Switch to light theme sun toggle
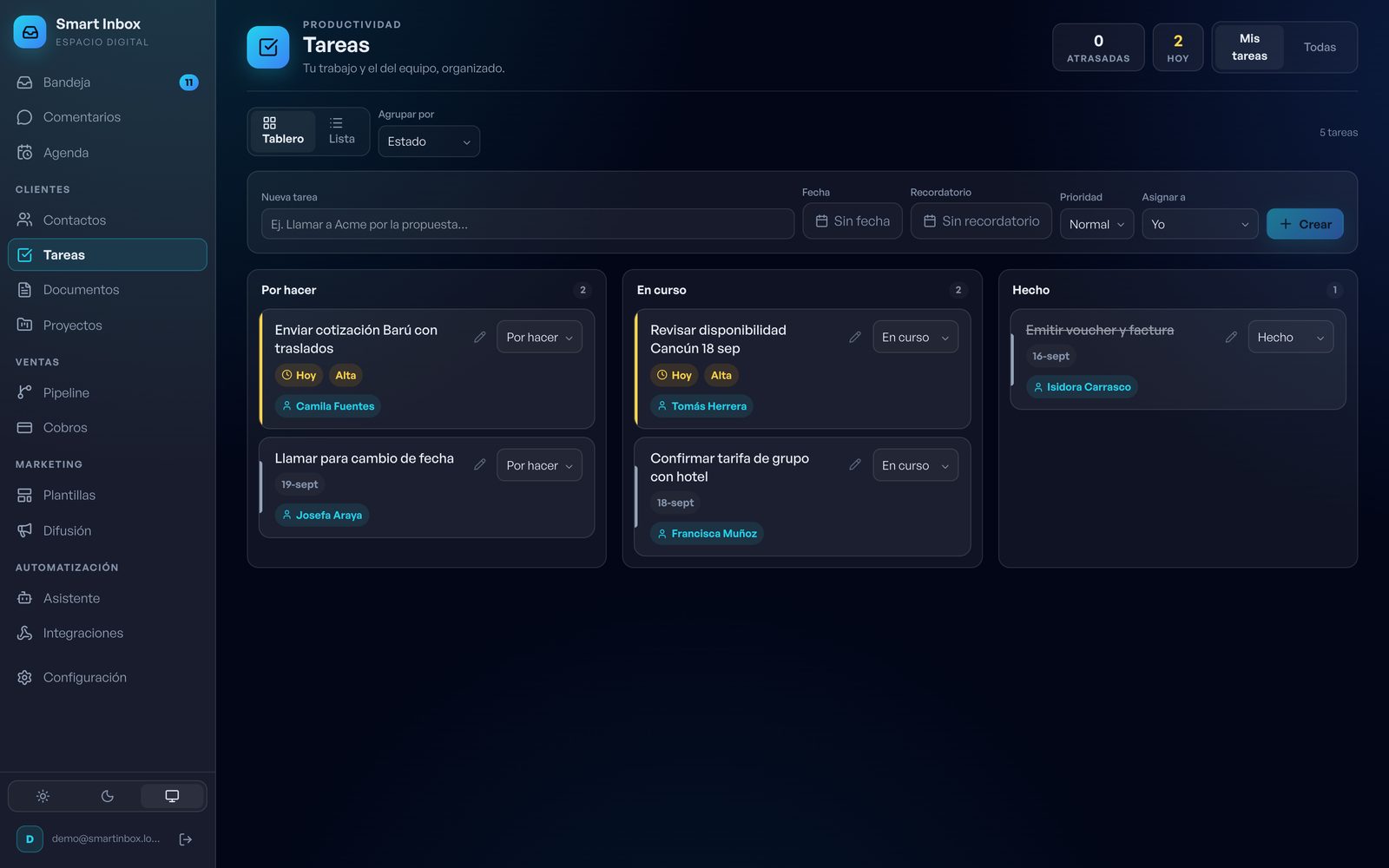The width and height of the screenshot is (1389, 868). click(43, 797)
